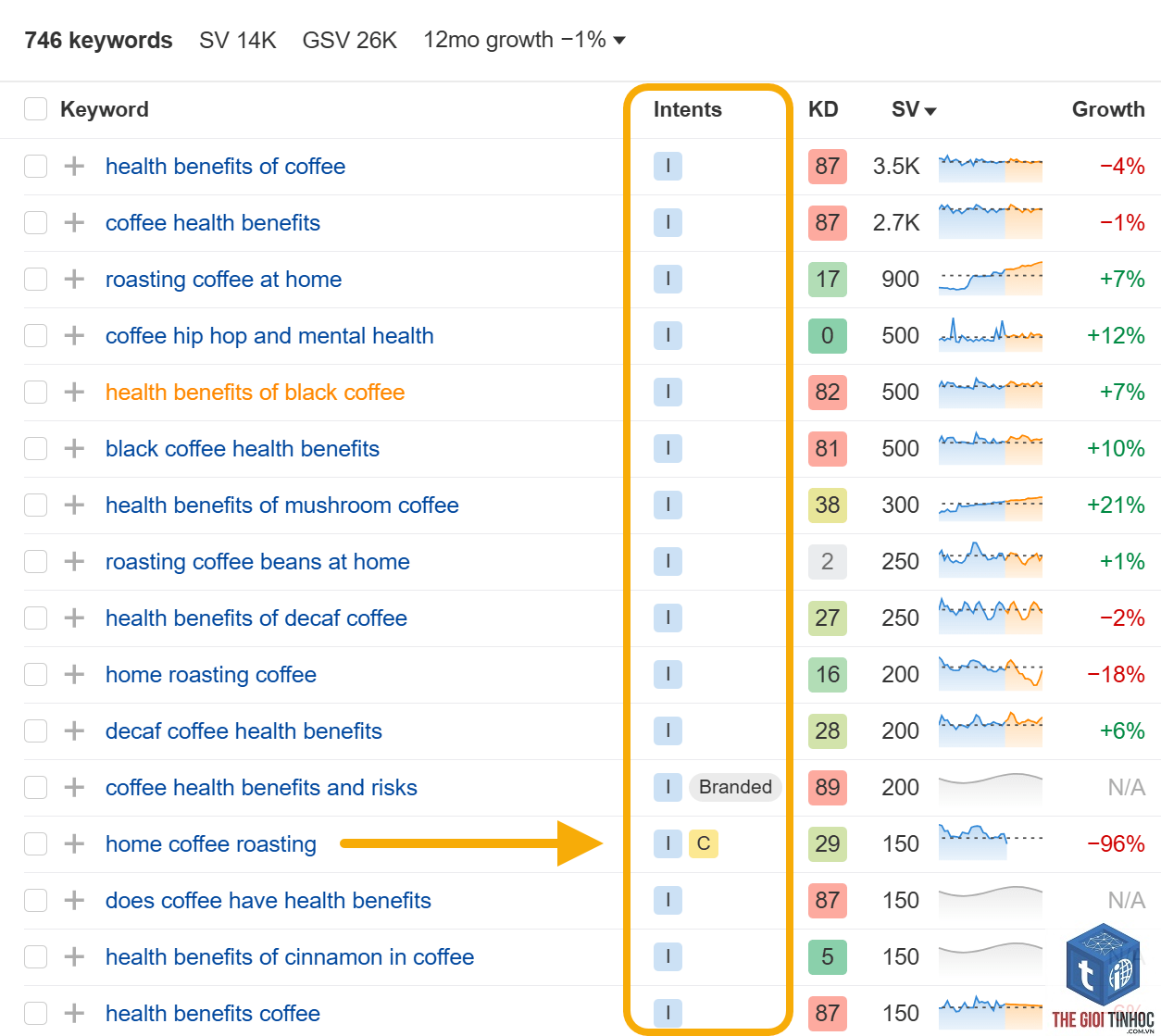Click the +21% growth value
1161x1036 pixels.
[x=1116, y=506]
